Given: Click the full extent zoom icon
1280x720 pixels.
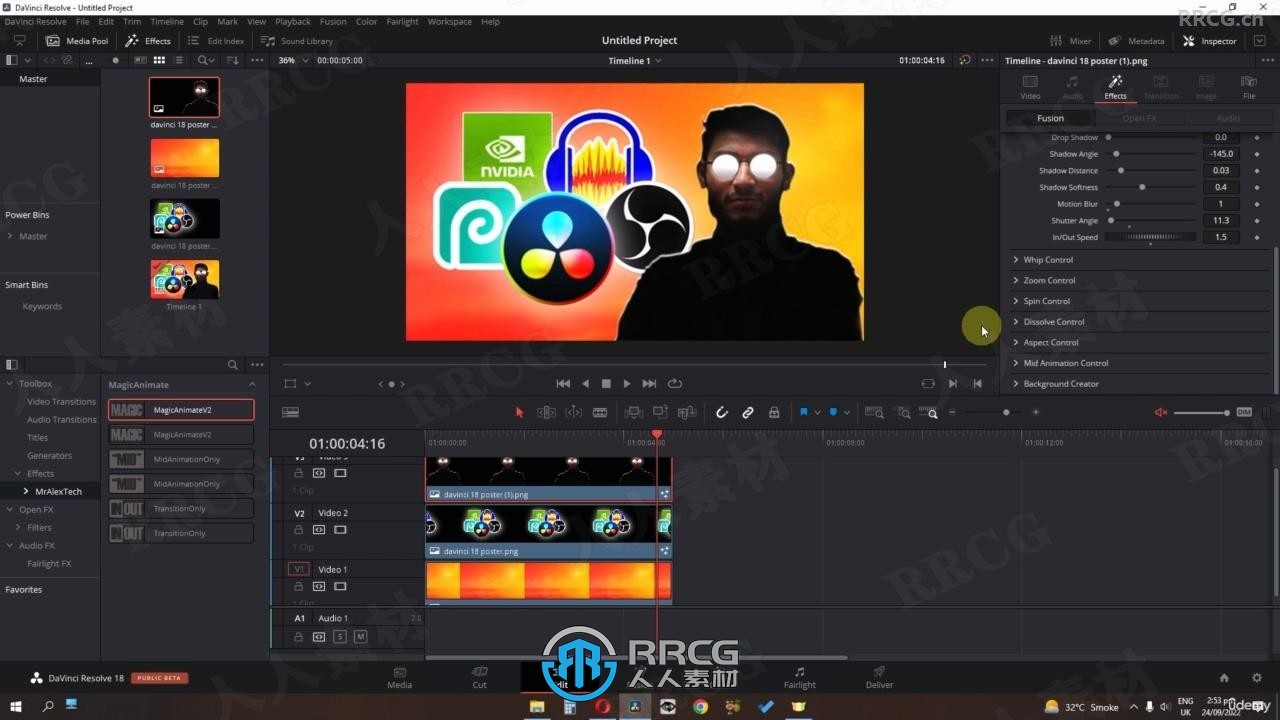Looking at the screenshot, I should (874, 412).
